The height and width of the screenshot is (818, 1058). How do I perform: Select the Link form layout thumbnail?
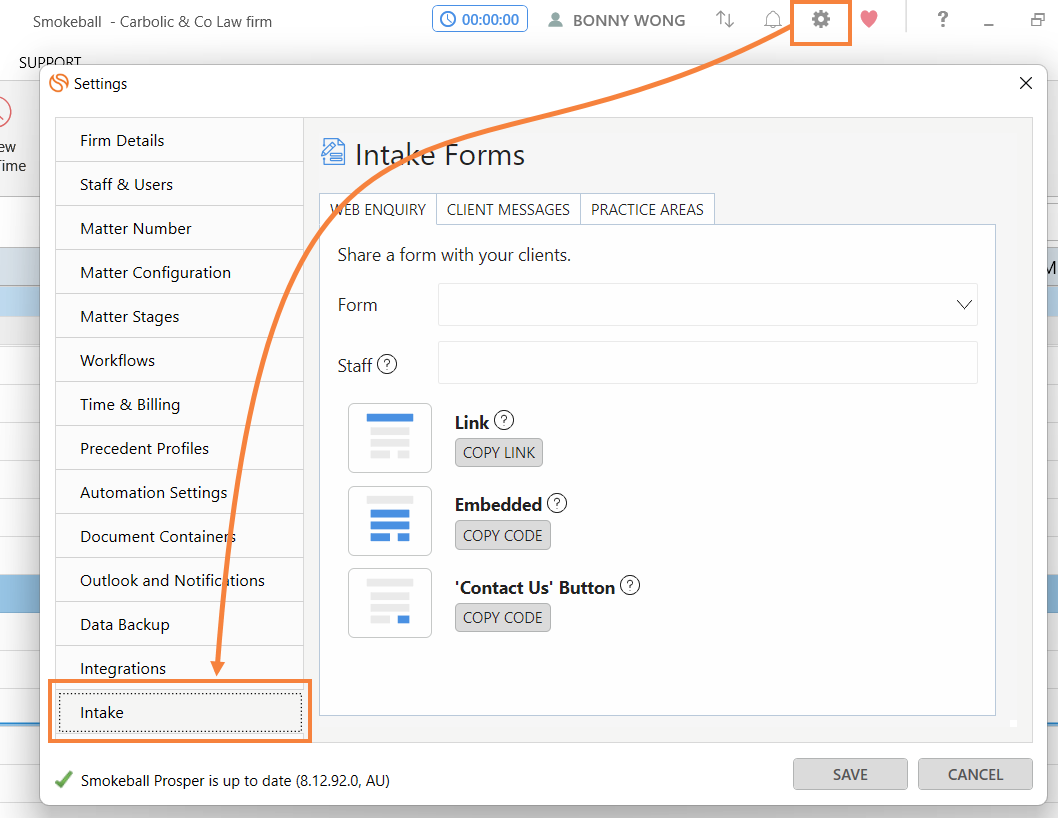click(x=390, y=438)
